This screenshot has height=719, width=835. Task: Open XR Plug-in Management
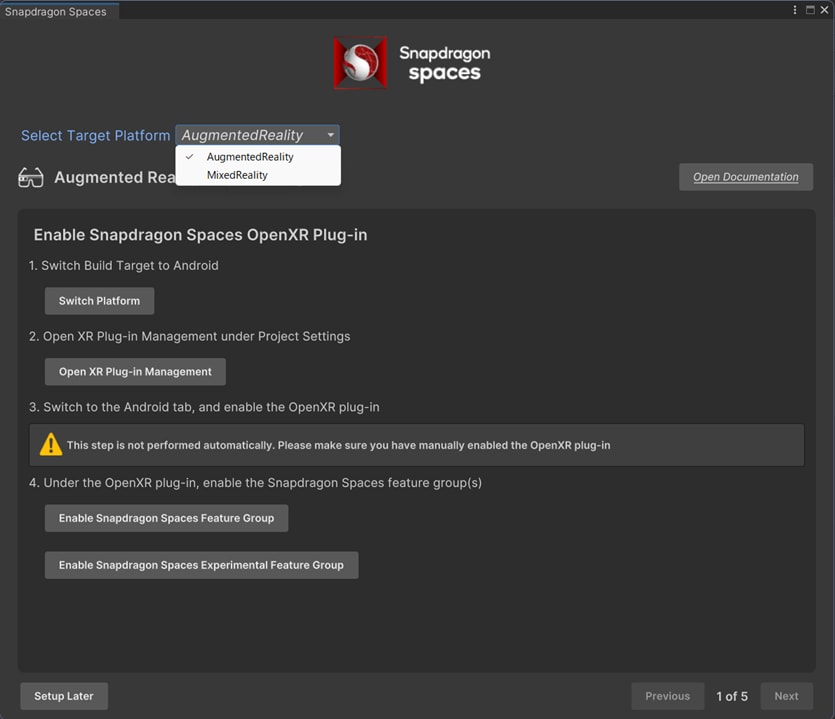pos(135,372)
